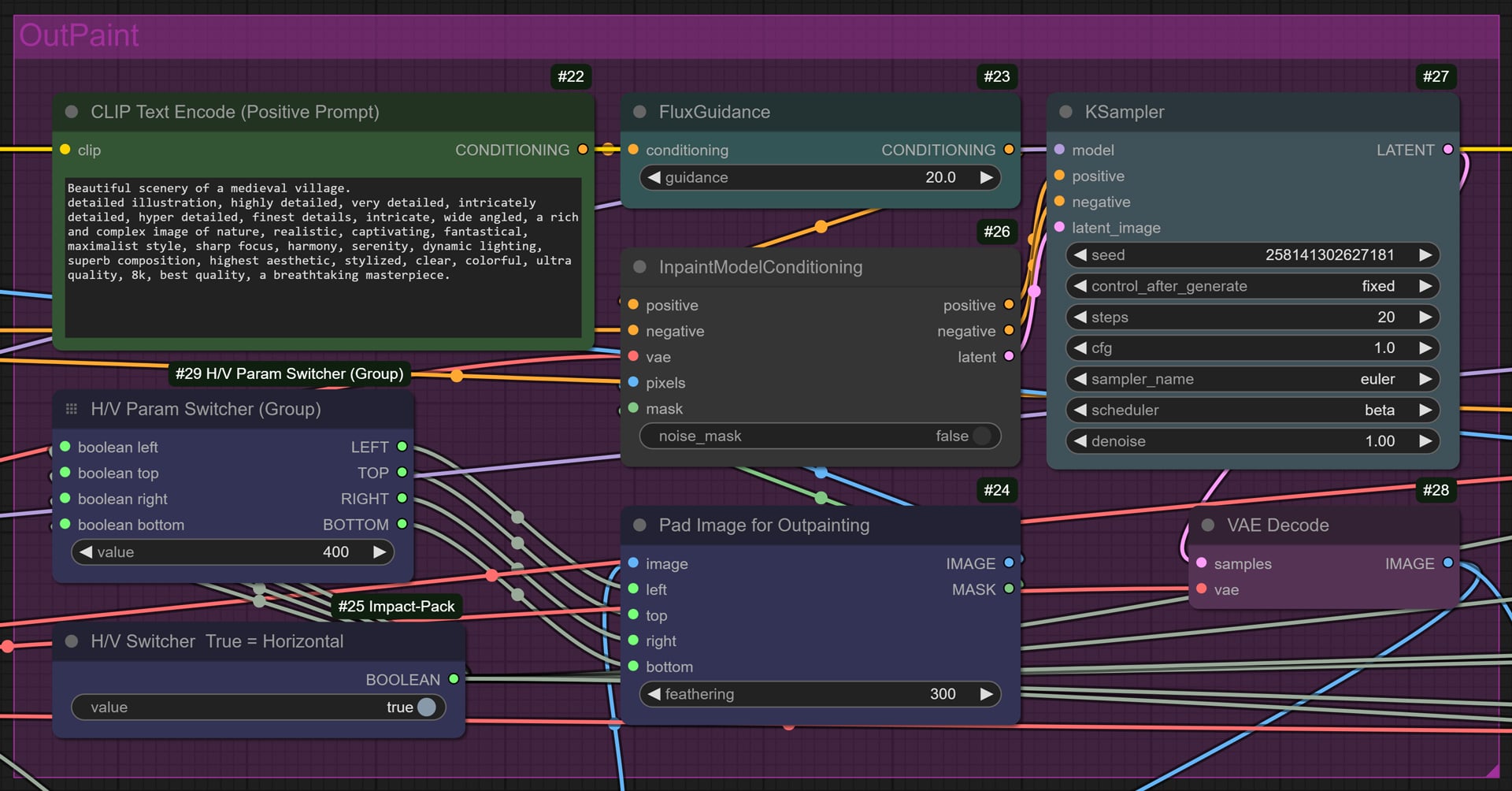
Task: Decrease denoise with left arrow
Action: [1080, 441]
